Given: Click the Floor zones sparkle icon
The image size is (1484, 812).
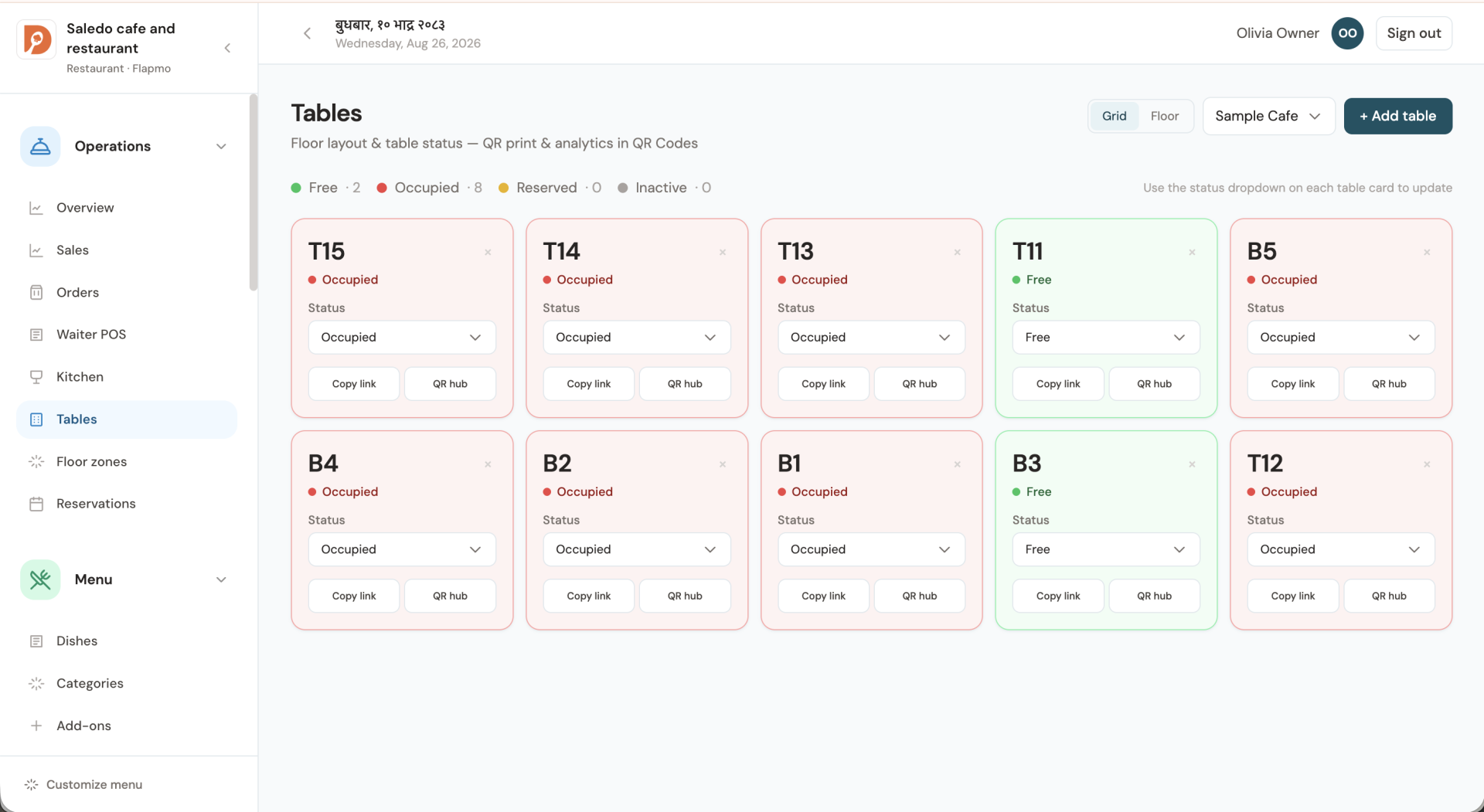Looking at the screenshot, I should pos(36,462).
